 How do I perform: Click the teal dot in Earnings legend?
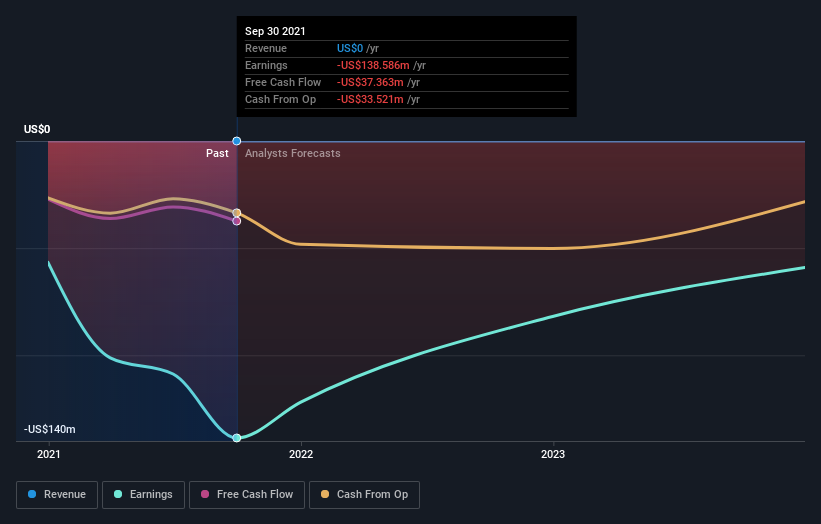coord(118,494)
